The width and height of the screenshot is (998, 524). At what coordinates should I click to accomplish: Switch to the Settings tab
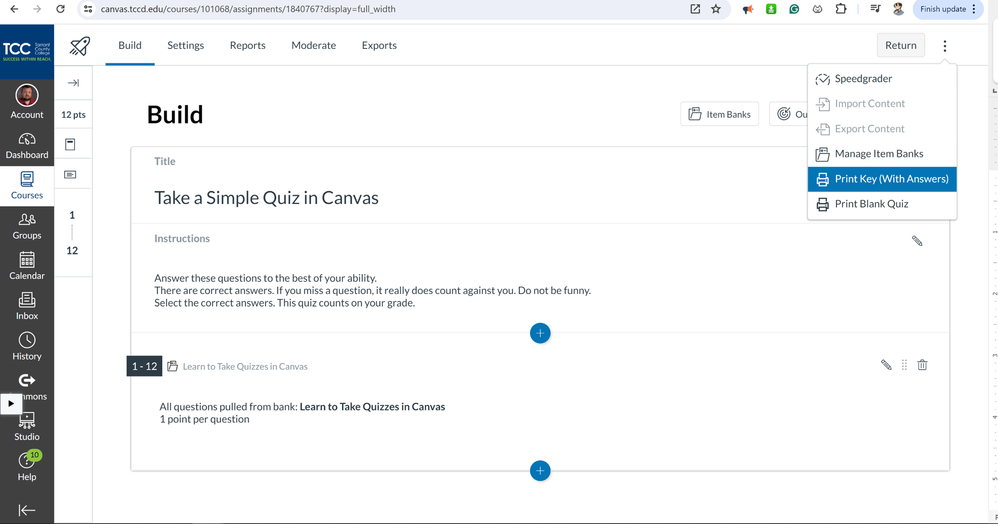[x=186, y=45]
